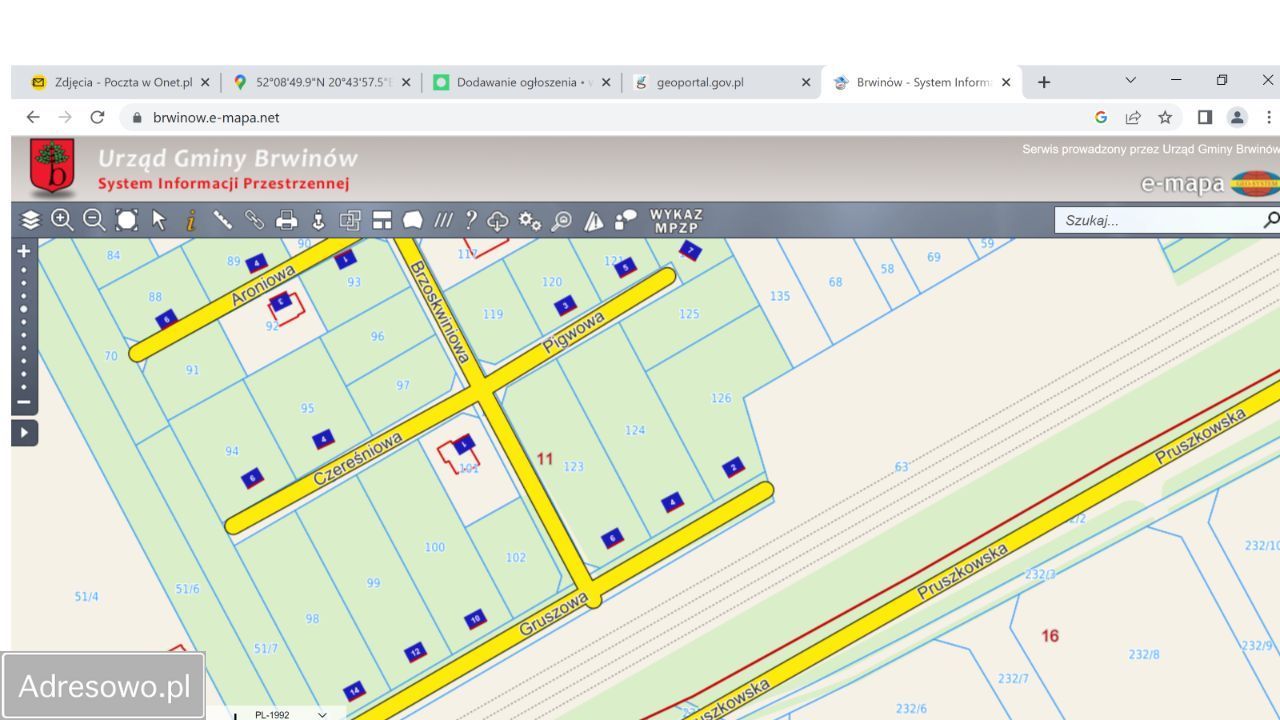1280x720 pixels.
Task: Open the WYKAZ MPZP list
Action: 676,221
